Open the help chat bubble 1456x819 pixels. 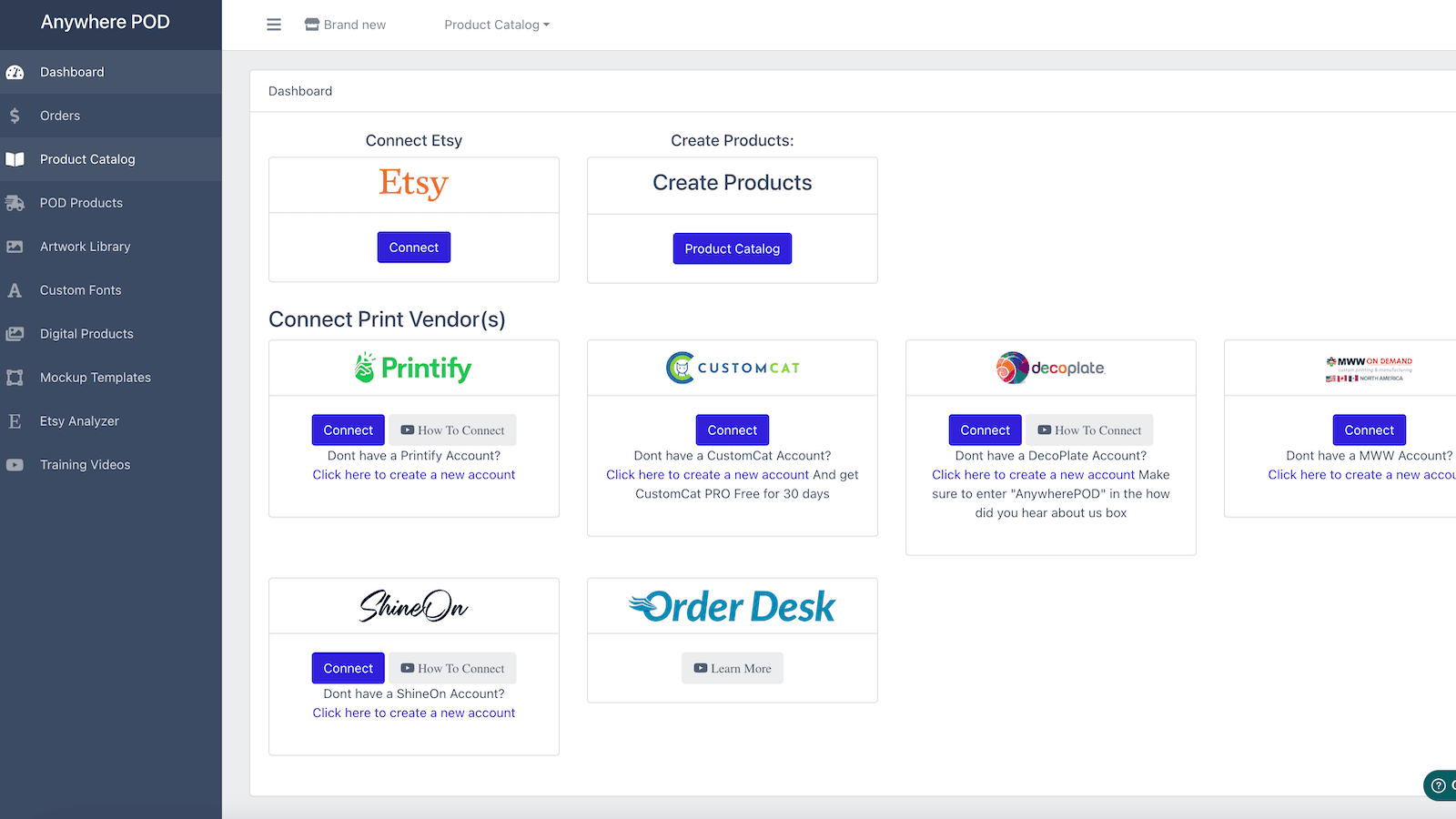pyautogui.click(x=1439, y=785)
